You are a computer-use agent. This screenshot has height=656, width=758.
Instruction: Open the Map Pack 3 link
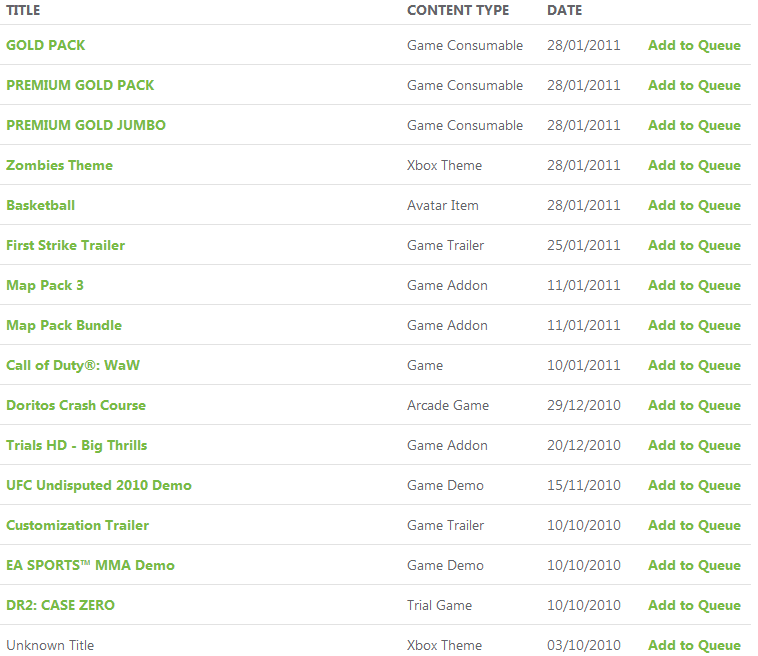44,285
